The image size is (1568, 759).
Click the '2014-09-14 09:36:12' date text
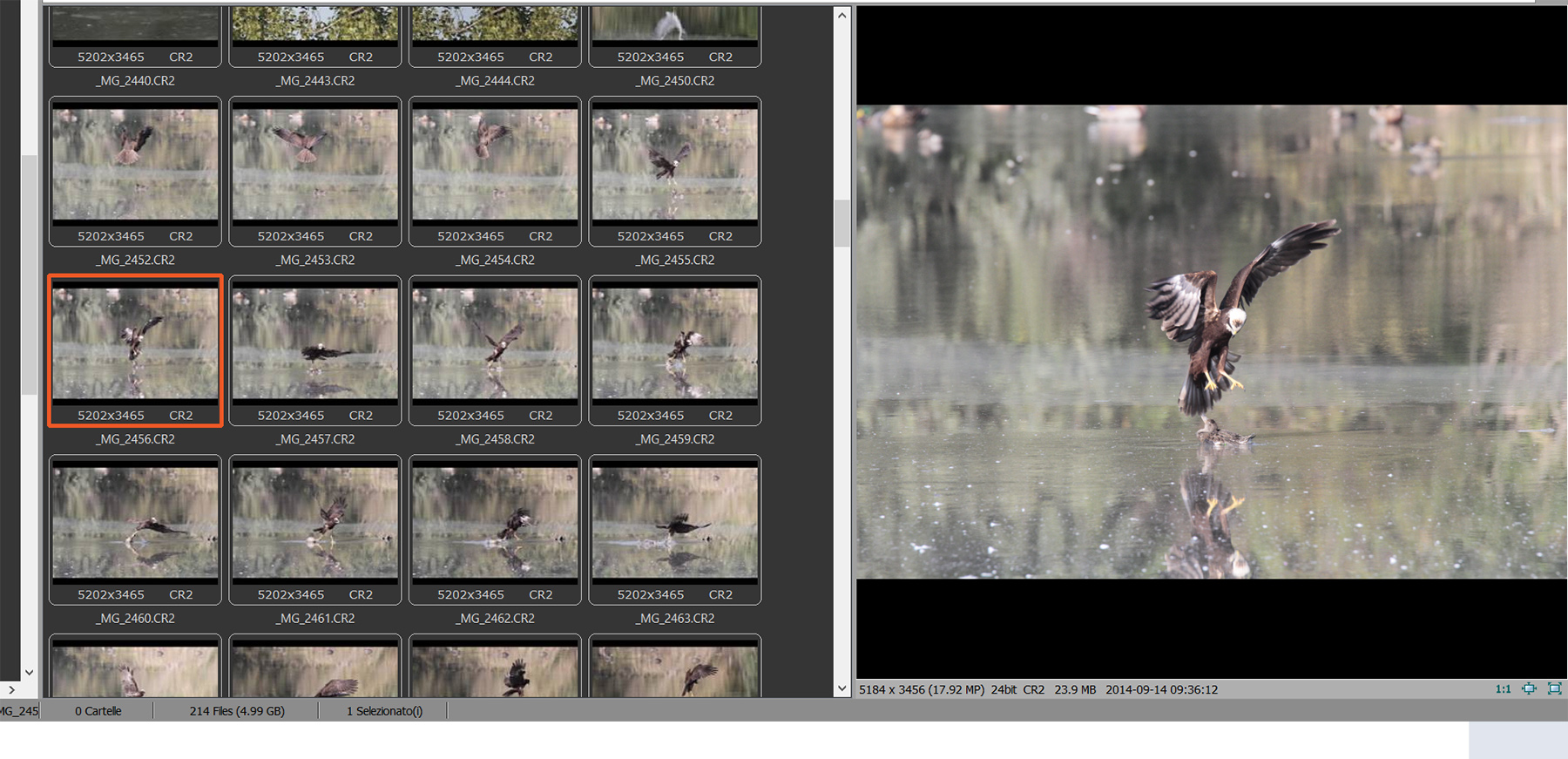pos(1162,689)
